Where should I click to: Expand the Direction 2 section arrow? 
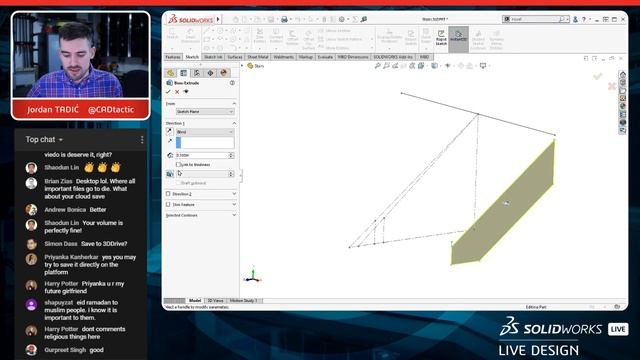click(x=234, y=194)
